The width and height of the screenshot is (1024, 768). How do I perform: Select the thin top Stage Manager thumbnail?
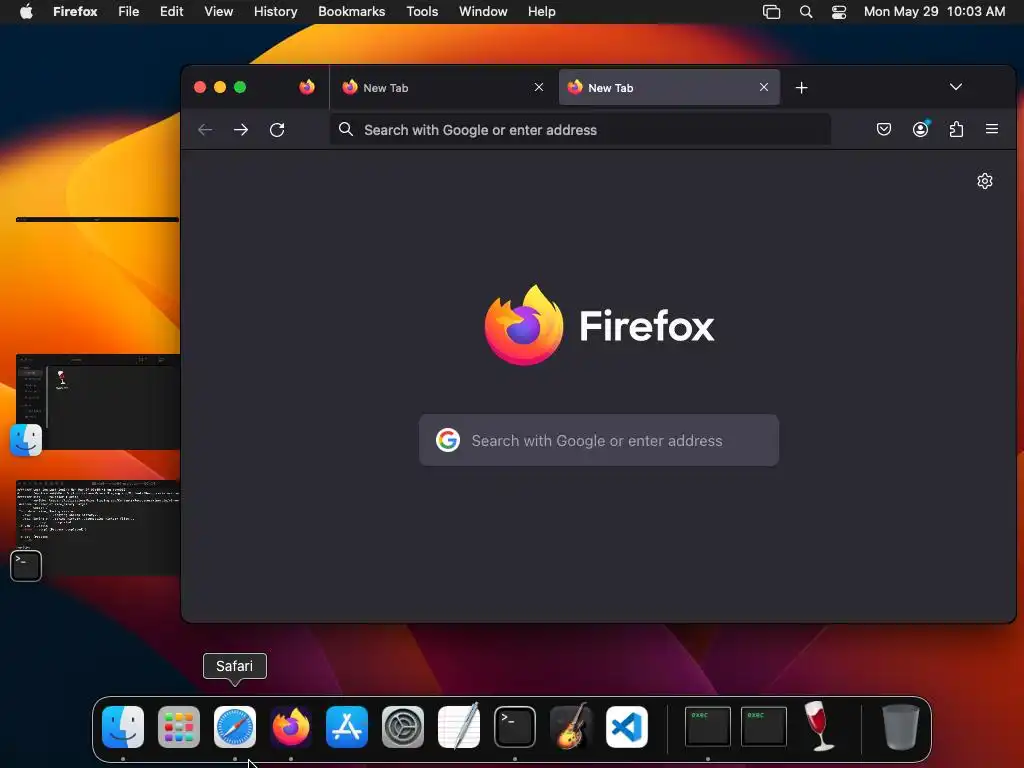coord(97,219)
